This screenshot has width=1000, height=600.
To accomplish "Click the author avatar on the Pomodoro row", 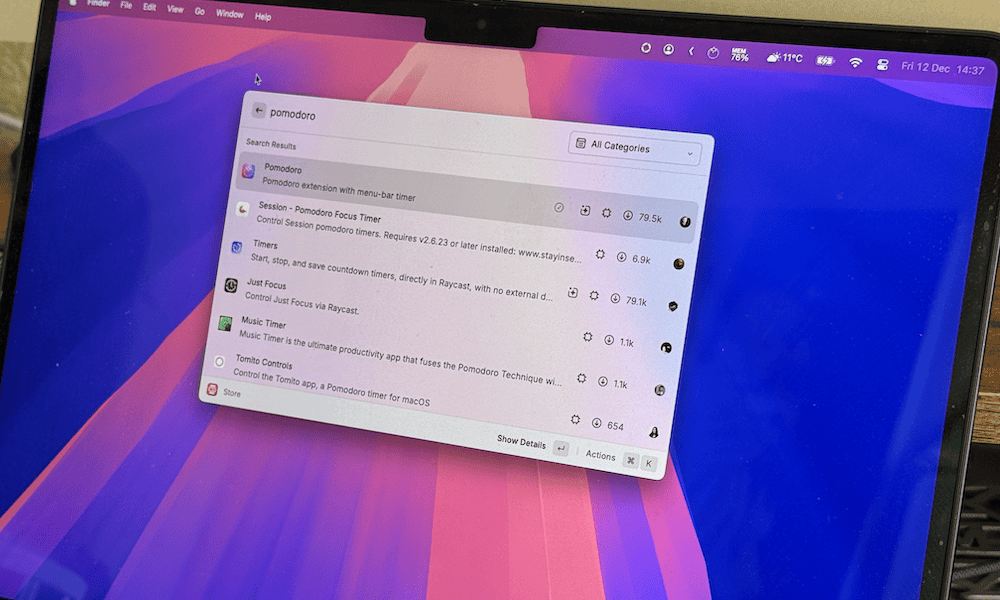I will pos(685,222).
